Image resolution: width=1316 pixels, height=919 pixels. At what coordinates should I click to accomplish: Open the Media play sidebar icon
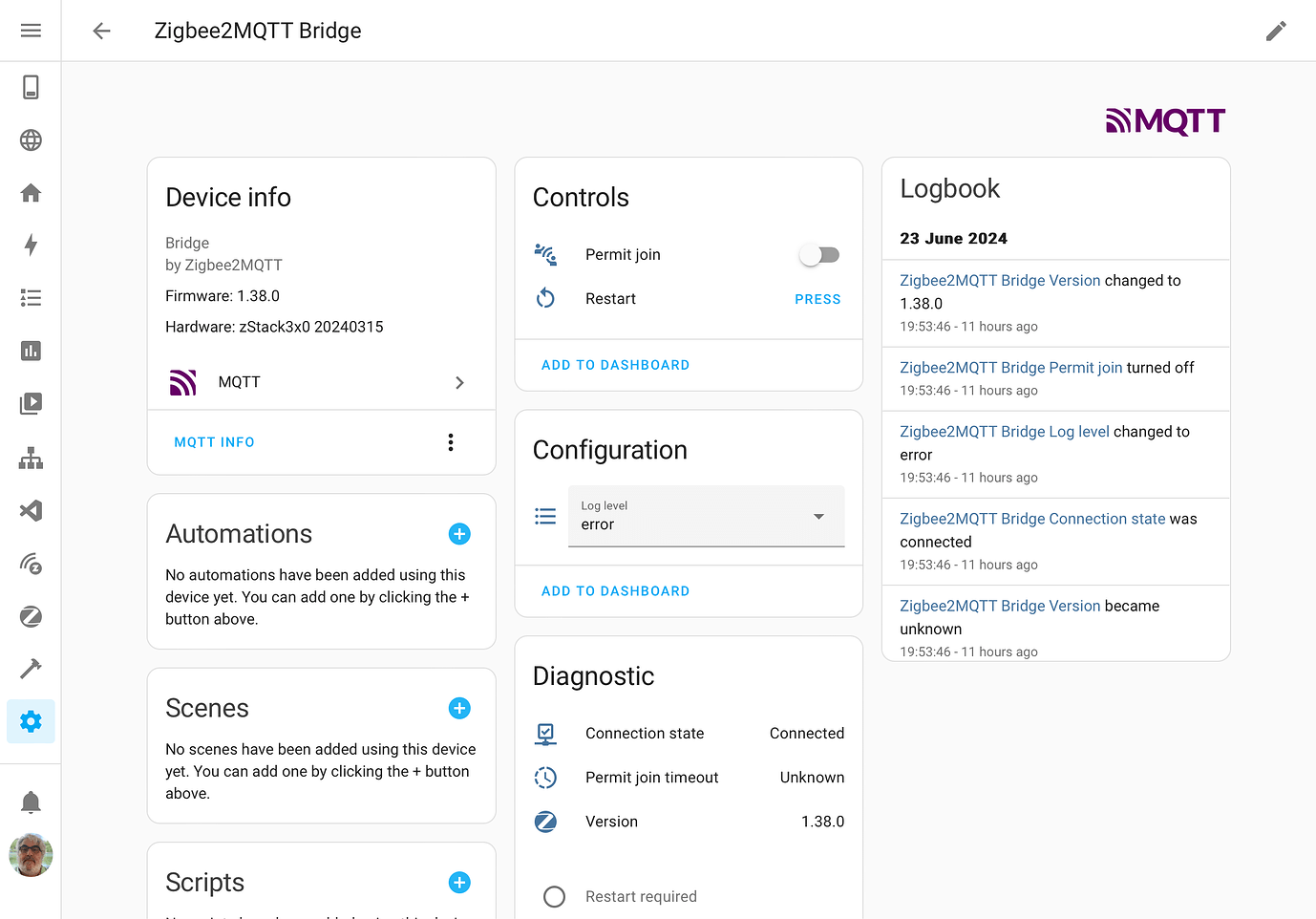coord(31,403)
